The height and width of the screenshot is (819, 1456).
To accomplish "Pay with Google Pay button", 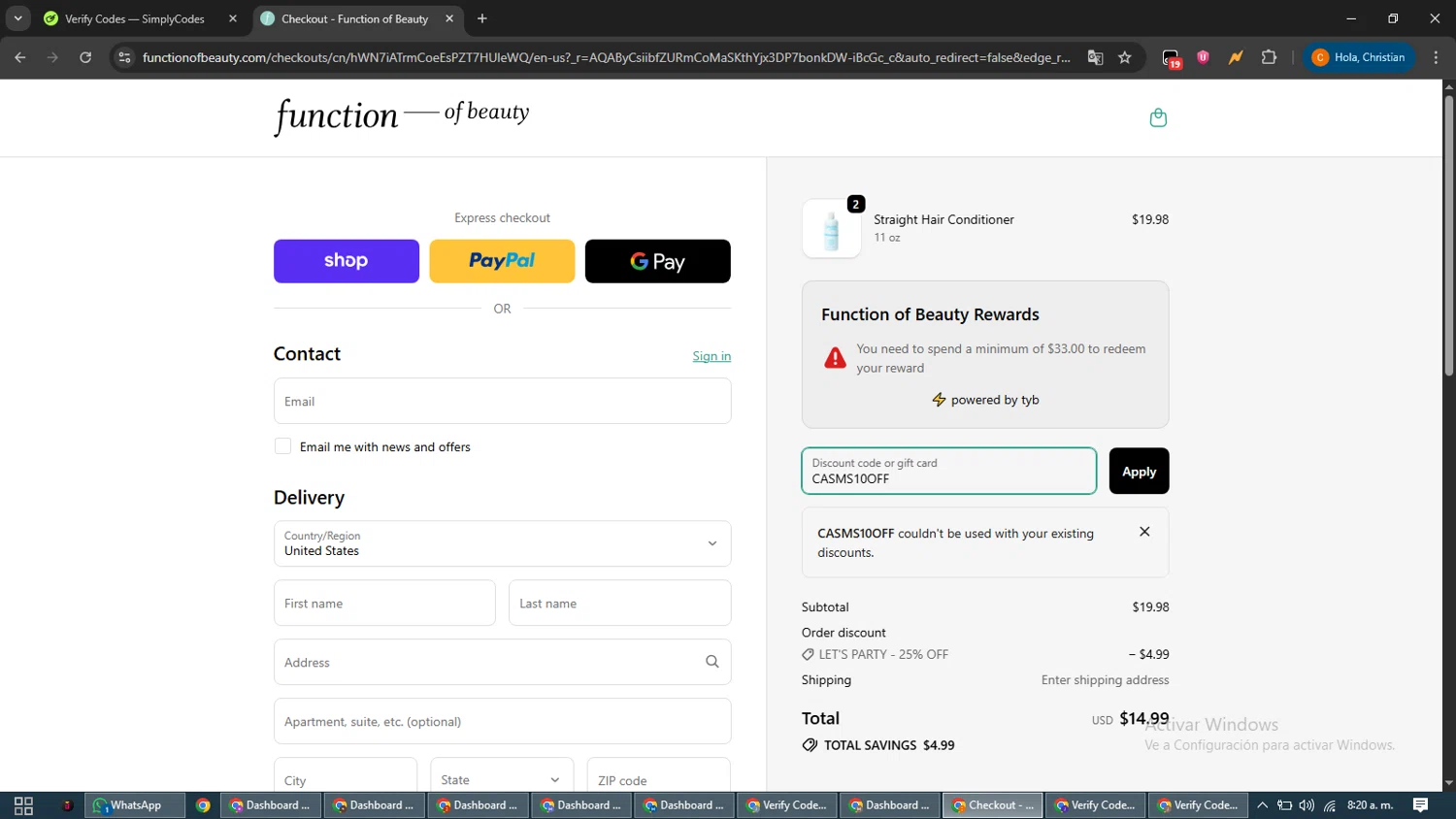I will [x=658, y=261].
